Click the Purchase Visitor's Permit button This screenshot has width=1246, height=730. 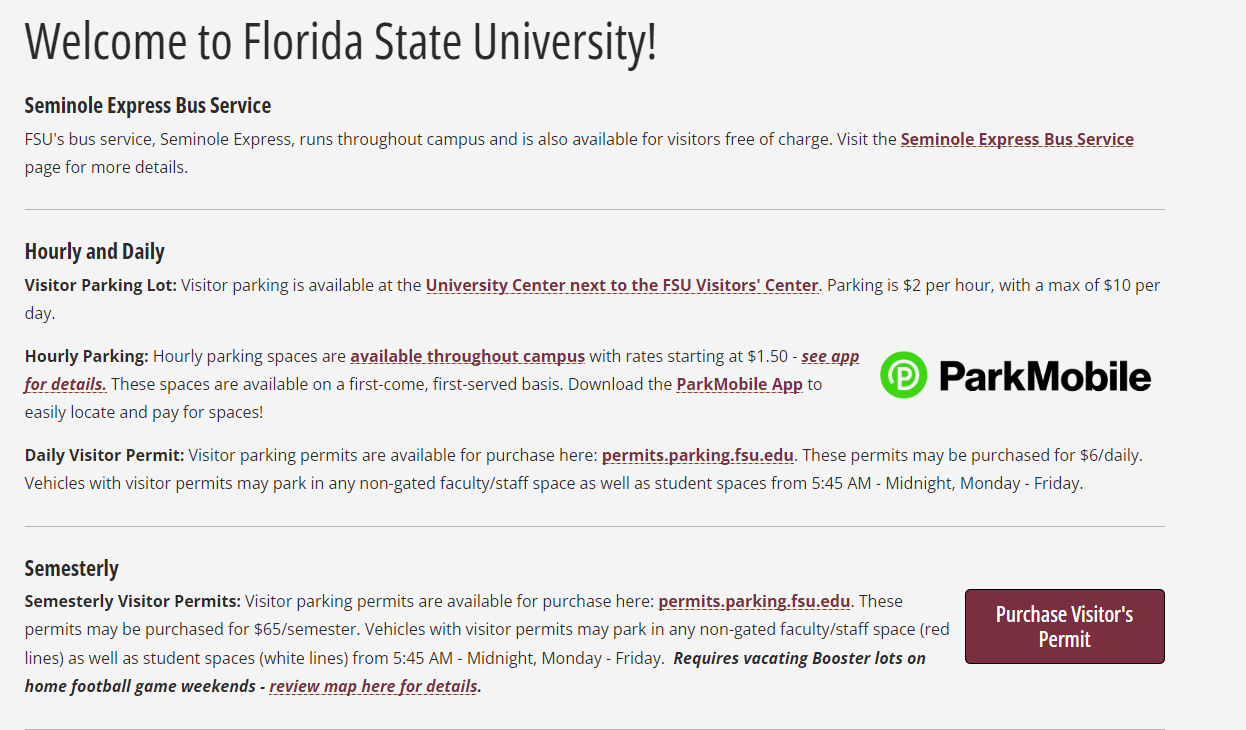1064,626
